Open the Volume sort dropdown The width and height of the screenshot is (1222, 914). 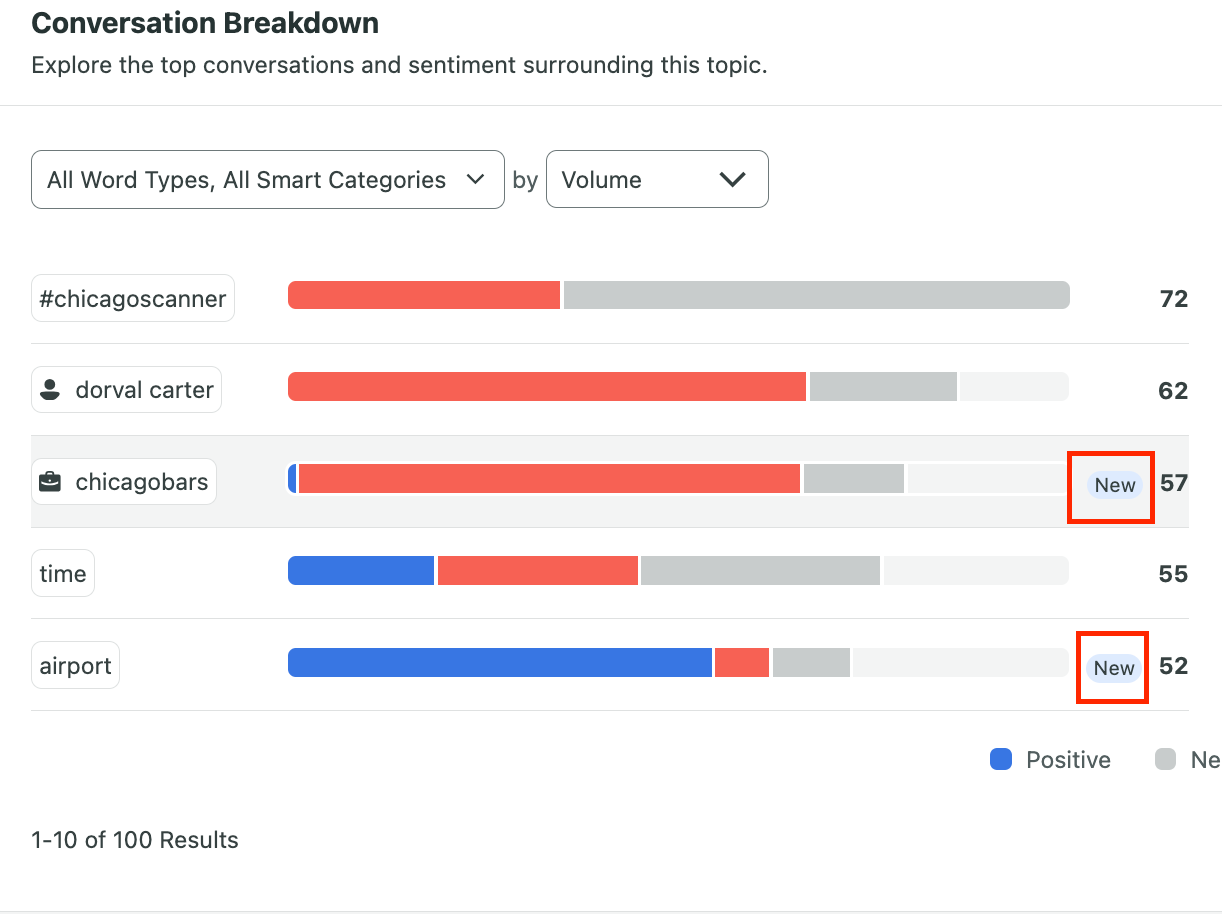click(657, 179)
